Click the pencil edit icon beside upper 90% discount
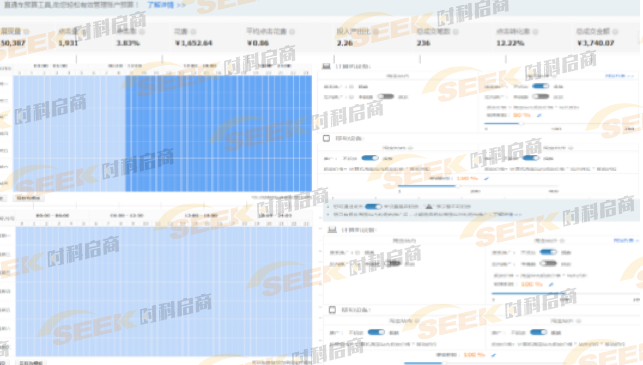The height and width of the screenshot is (365, 643). tap(539, 116)
